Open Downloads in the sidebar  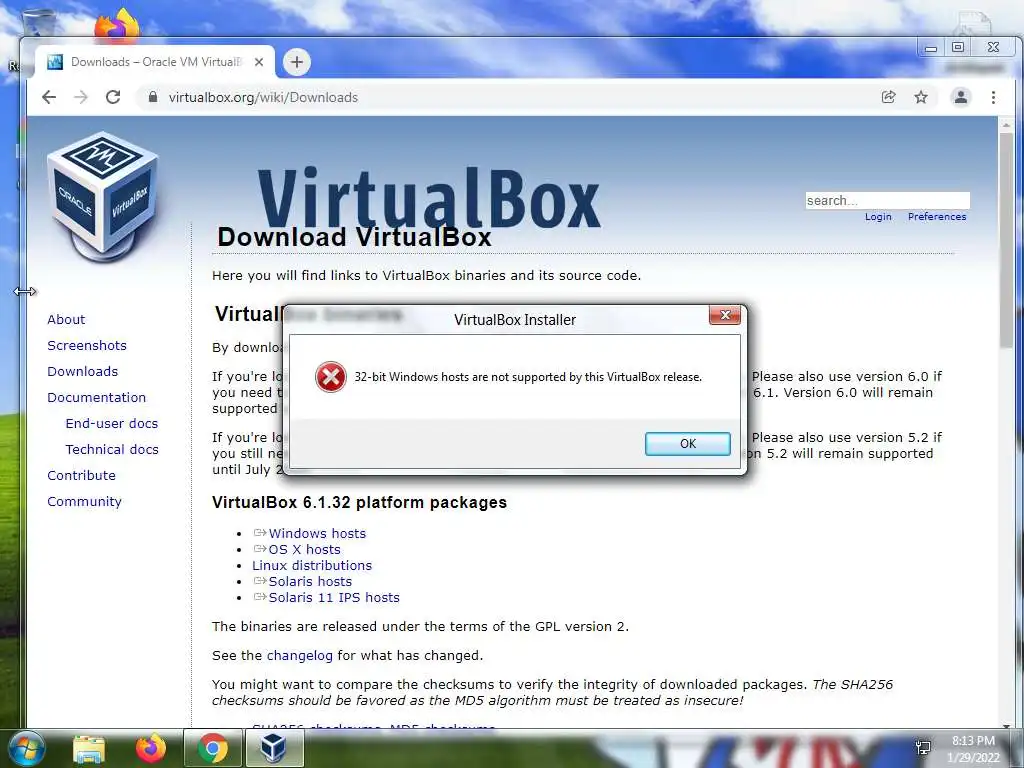(x=82, y=372)
